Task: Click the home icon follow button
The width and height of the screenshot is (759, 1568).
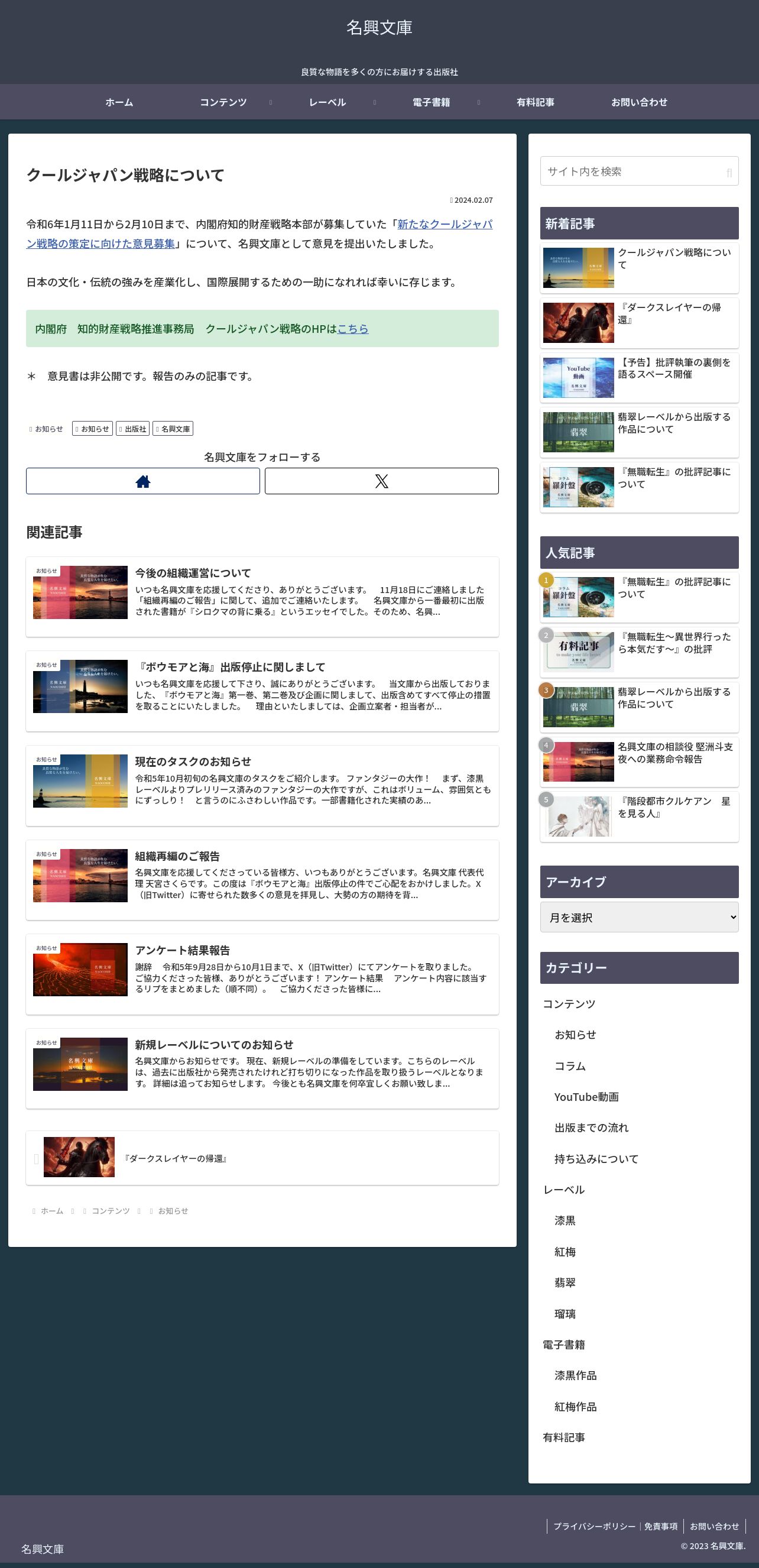Action: 142,481
